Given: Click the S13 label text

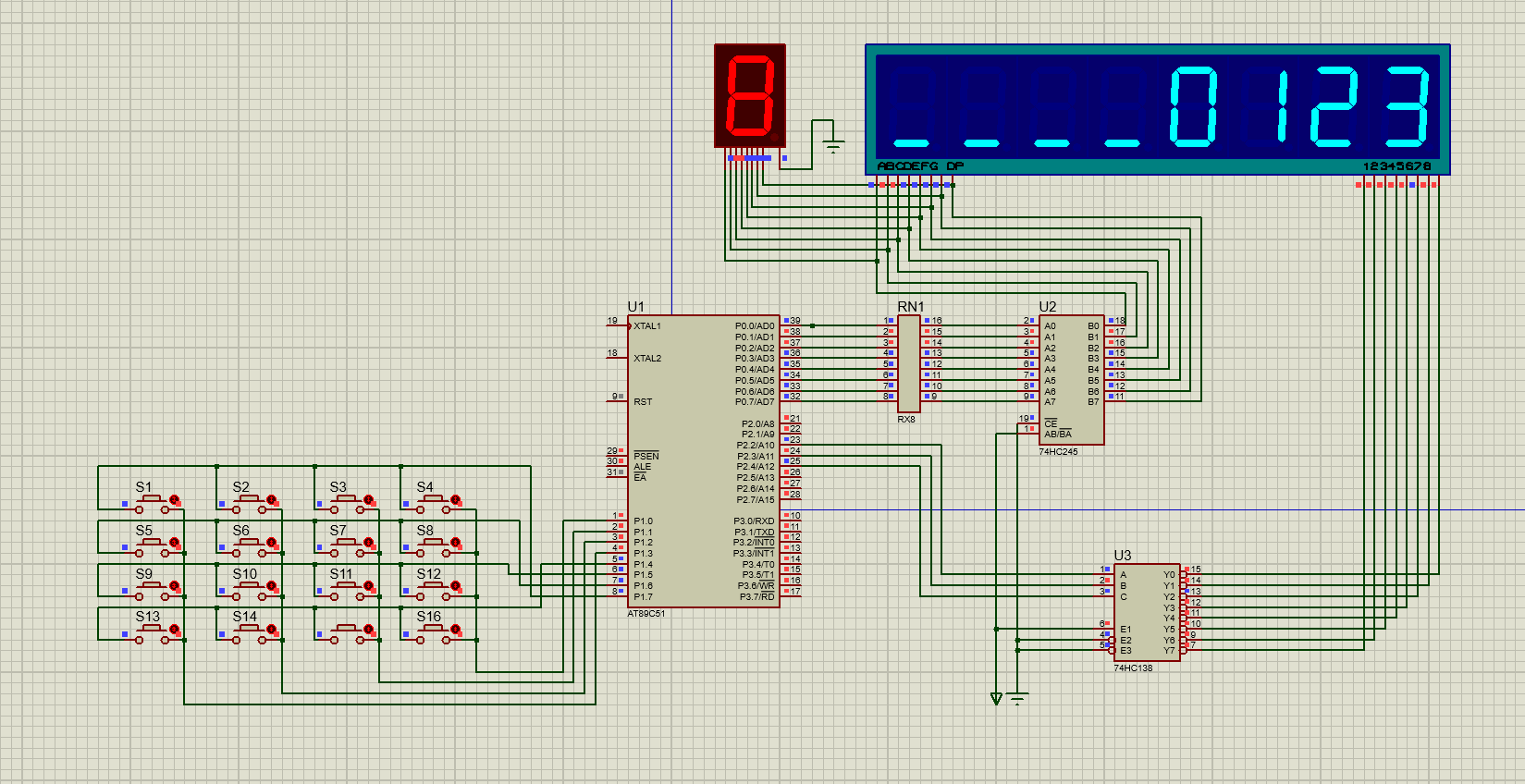Looking at the screenshot, I should 148,617.
